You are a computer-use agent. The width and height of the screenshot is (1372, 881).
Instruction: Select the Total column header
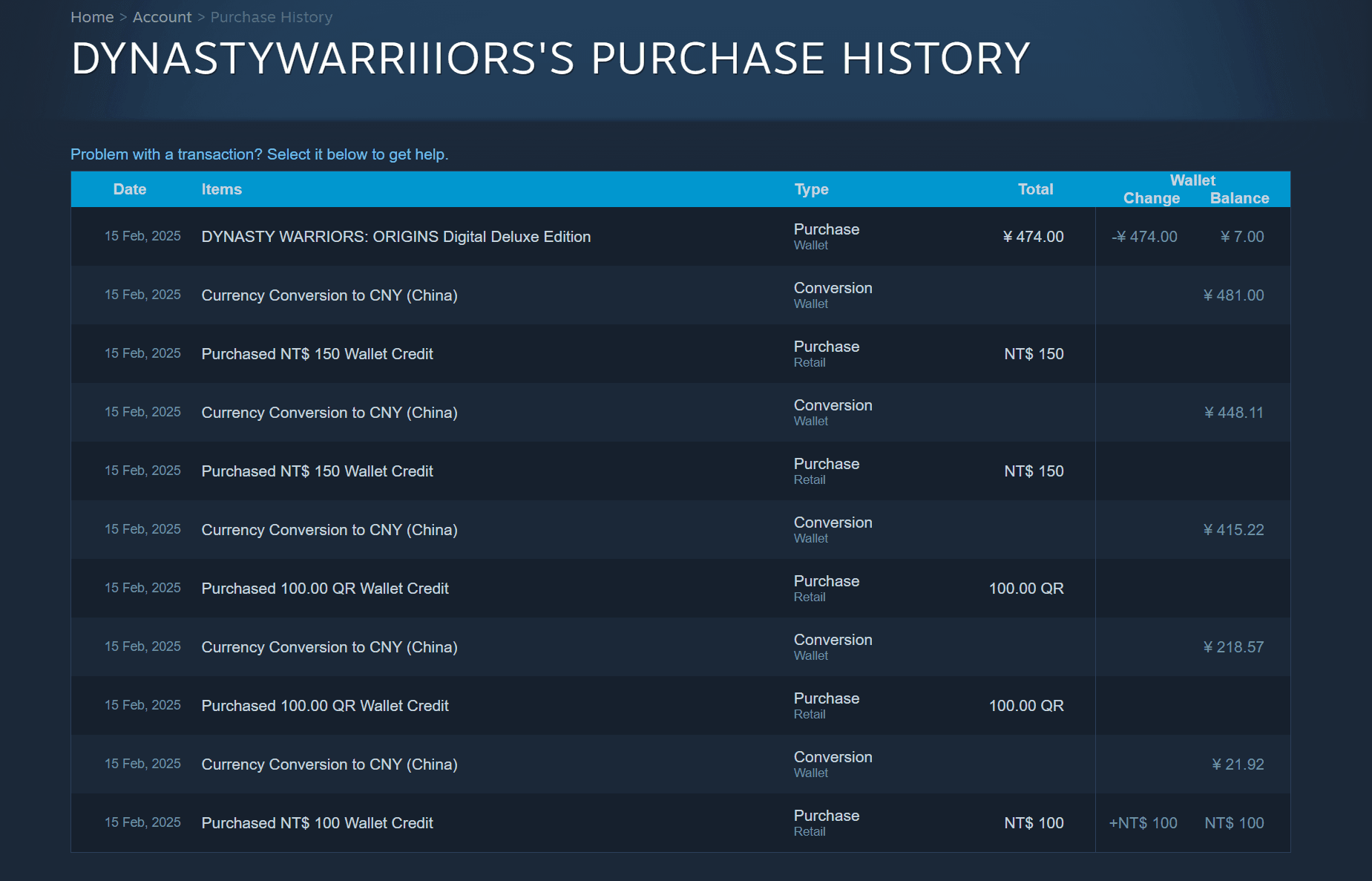tap(1036, 189)
